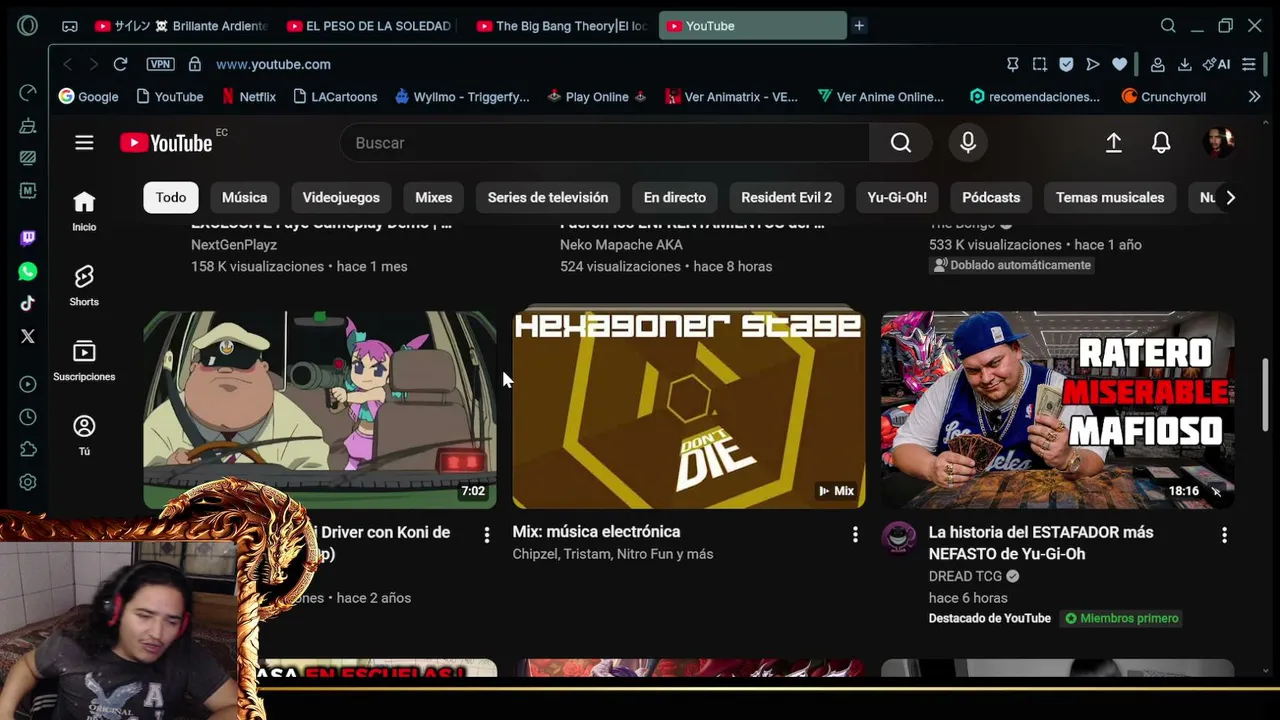
Task: Open the DREAD TCG channel link
Action: (x=965, y=576)
